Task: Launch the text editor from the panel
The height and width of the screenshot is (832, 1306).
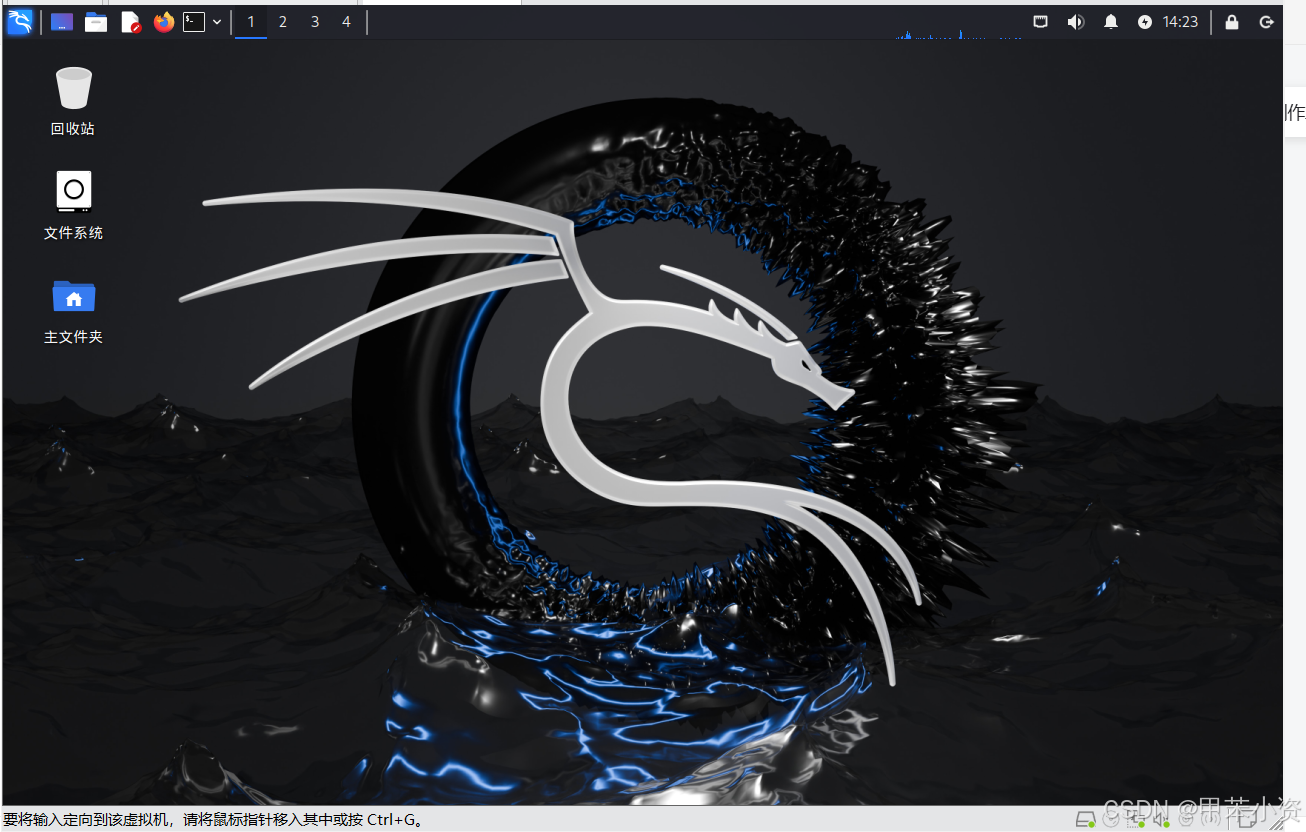Action: coord(130,22)
